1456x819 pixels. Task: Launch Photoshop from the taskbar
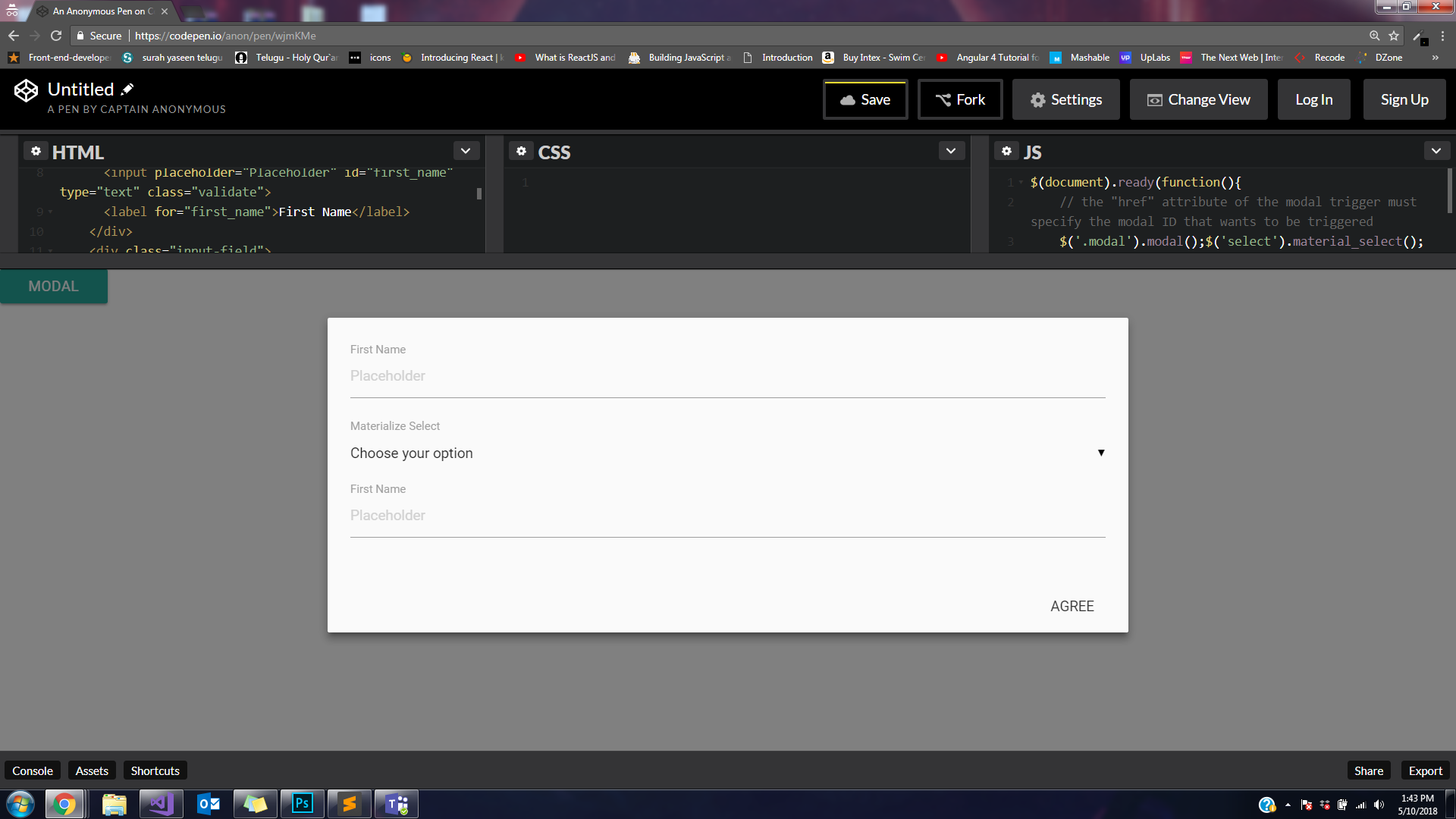click(302, 803)
